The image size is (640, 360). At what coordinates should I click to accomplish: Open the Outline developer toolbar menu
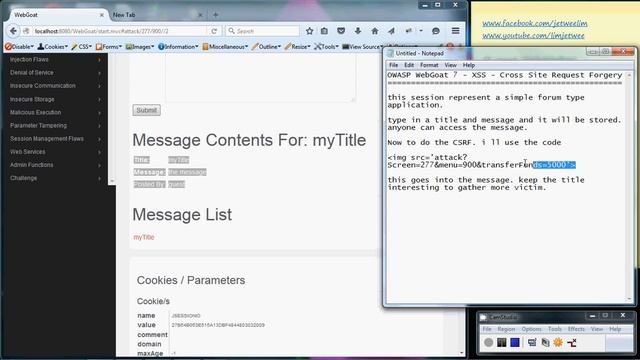pos(266,47)
